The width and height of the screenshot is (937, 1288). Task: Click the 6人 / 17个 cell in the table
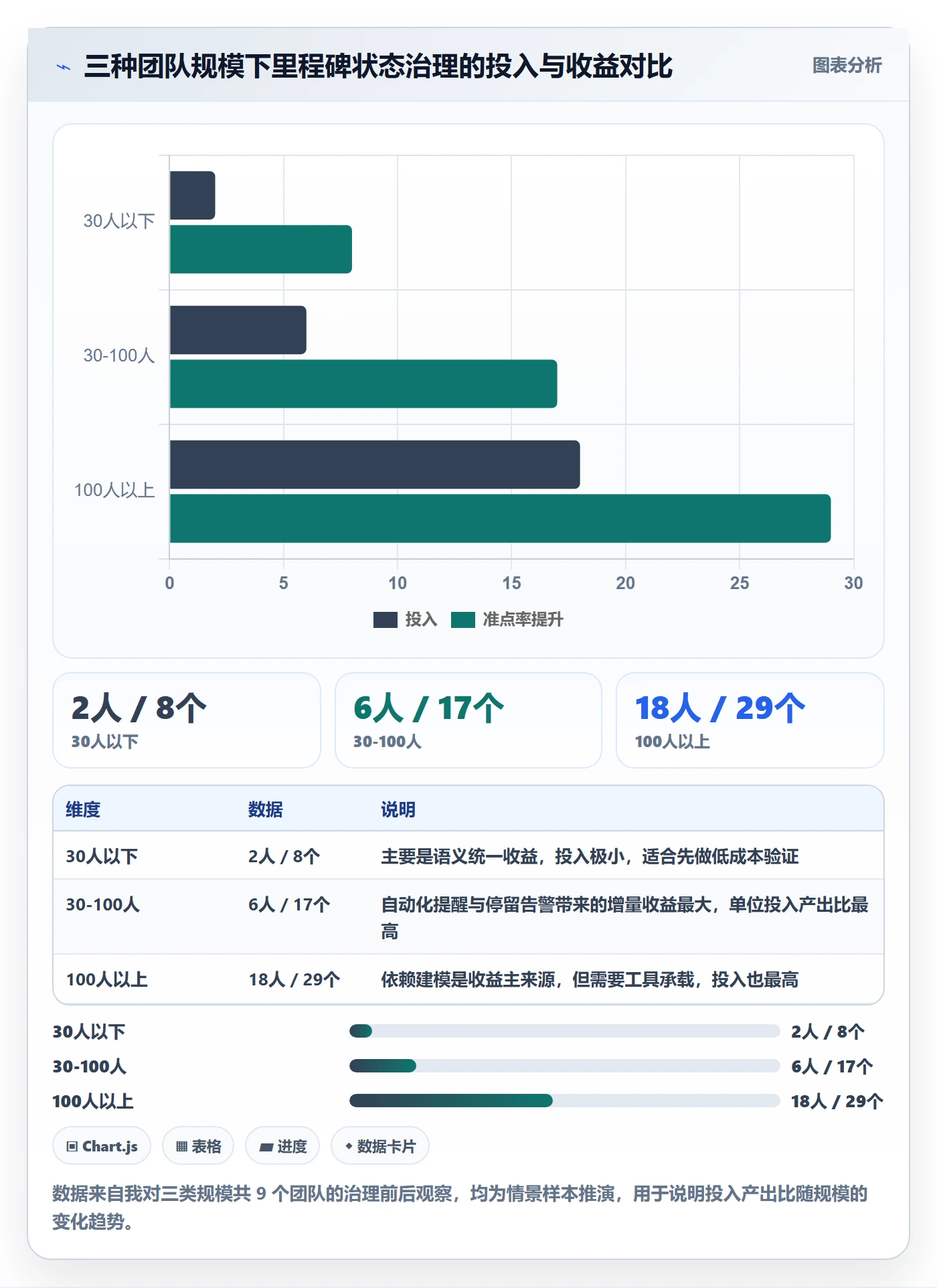[289, 904]
